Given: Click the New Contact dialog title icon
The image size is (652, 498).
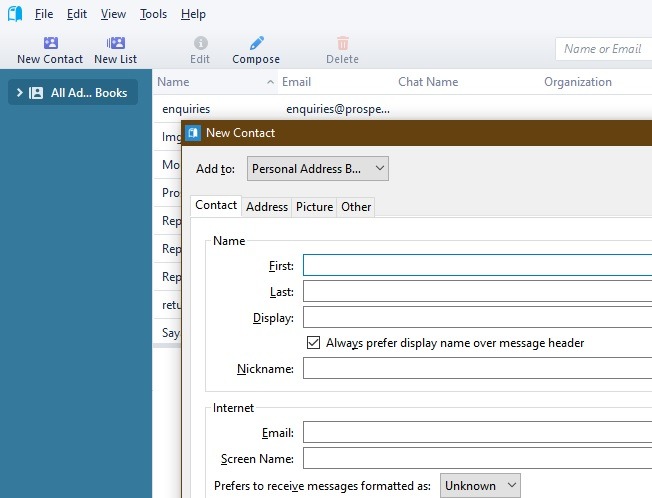Looking at the screenshot, I should tap(193, 133).
